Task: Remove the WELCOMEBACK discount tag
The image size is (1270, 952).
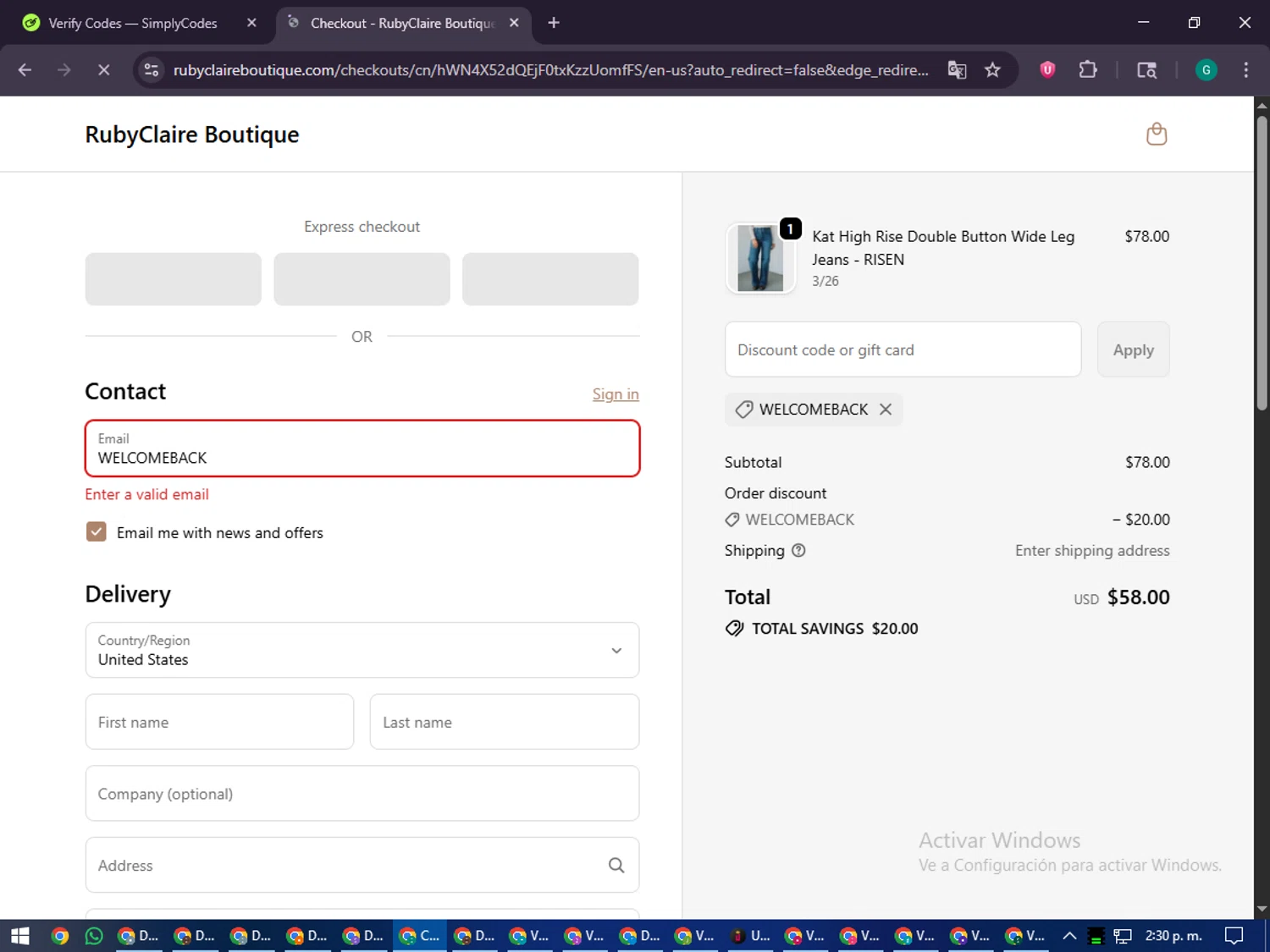Action: point(886,410)
